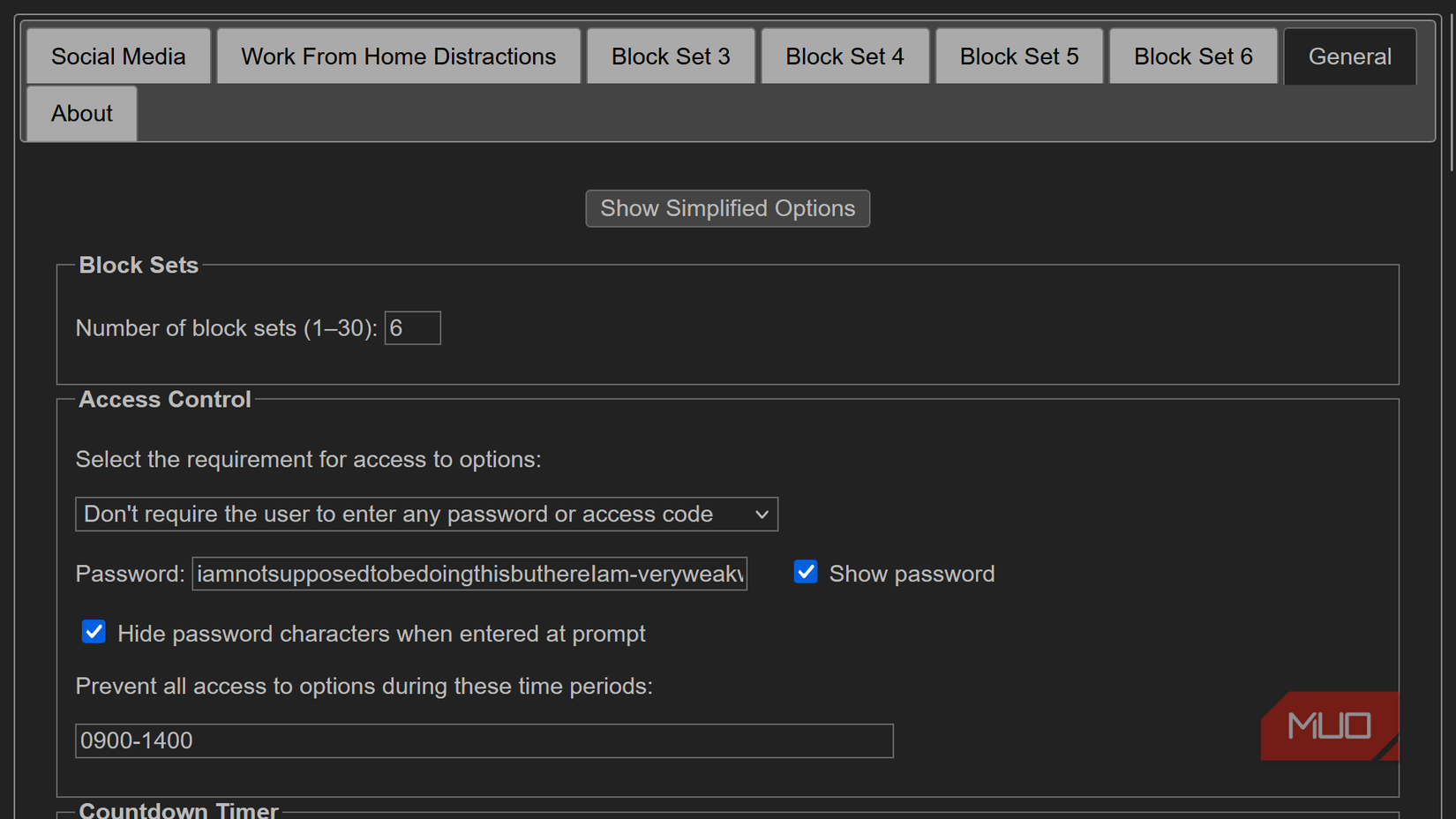Switch to Block Set 6
This screenshot has height=819, width=1456.
(x=1192, y=56)
